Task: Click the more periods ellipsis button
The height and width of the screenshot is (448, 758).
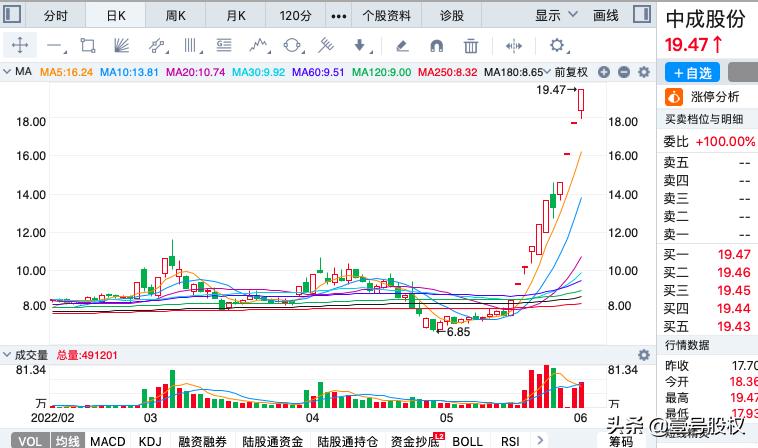Action: point(338,16)
